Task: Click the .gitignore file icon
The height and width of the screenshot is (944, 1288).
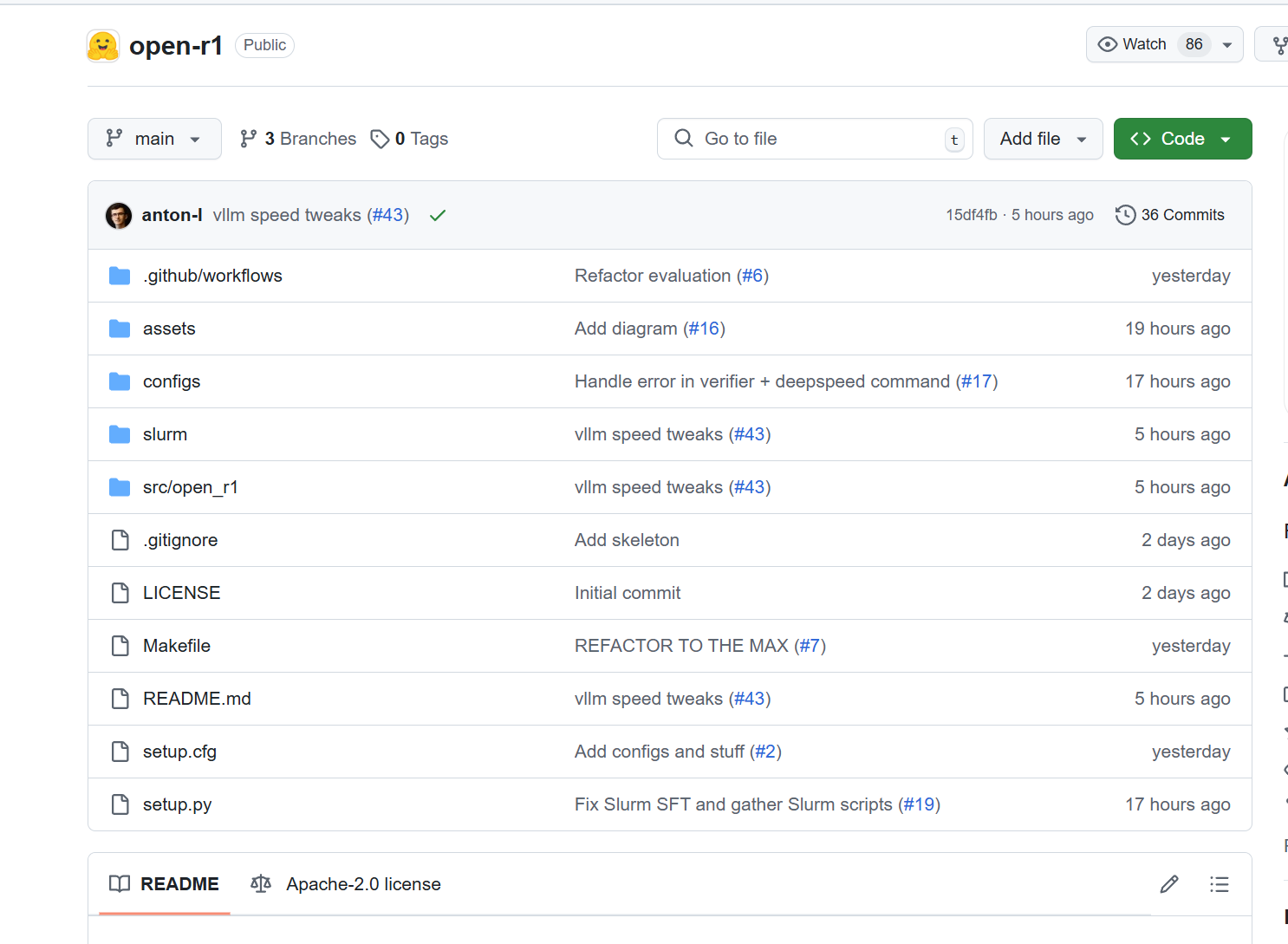Action: (x=120, y=540)
